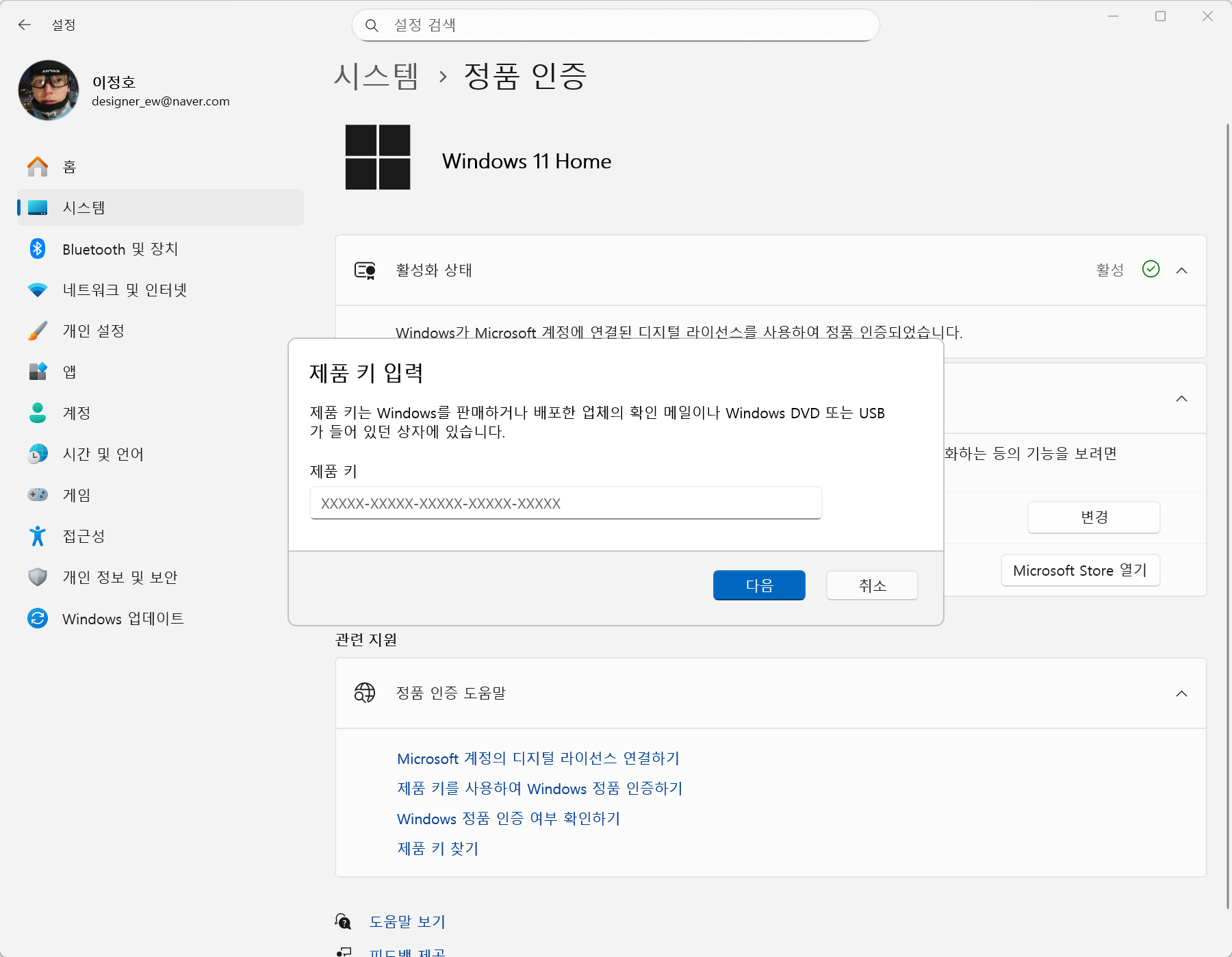Click the back arrow in Settings
This screenshot has height=957, width=1232.
[x=25, y=24]
